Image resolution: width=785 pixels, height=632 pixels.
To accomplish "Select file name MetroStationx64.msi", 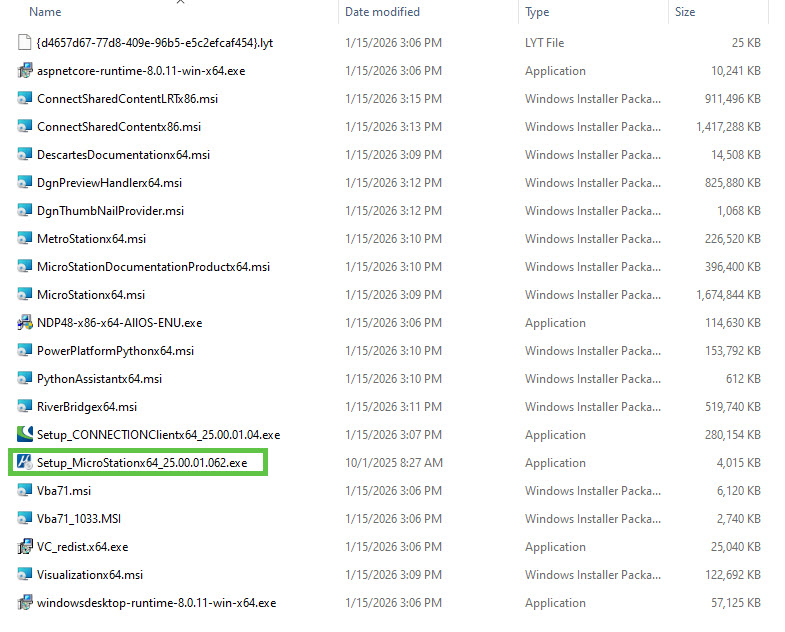I will pyautogui.click(x=92, y=239).
